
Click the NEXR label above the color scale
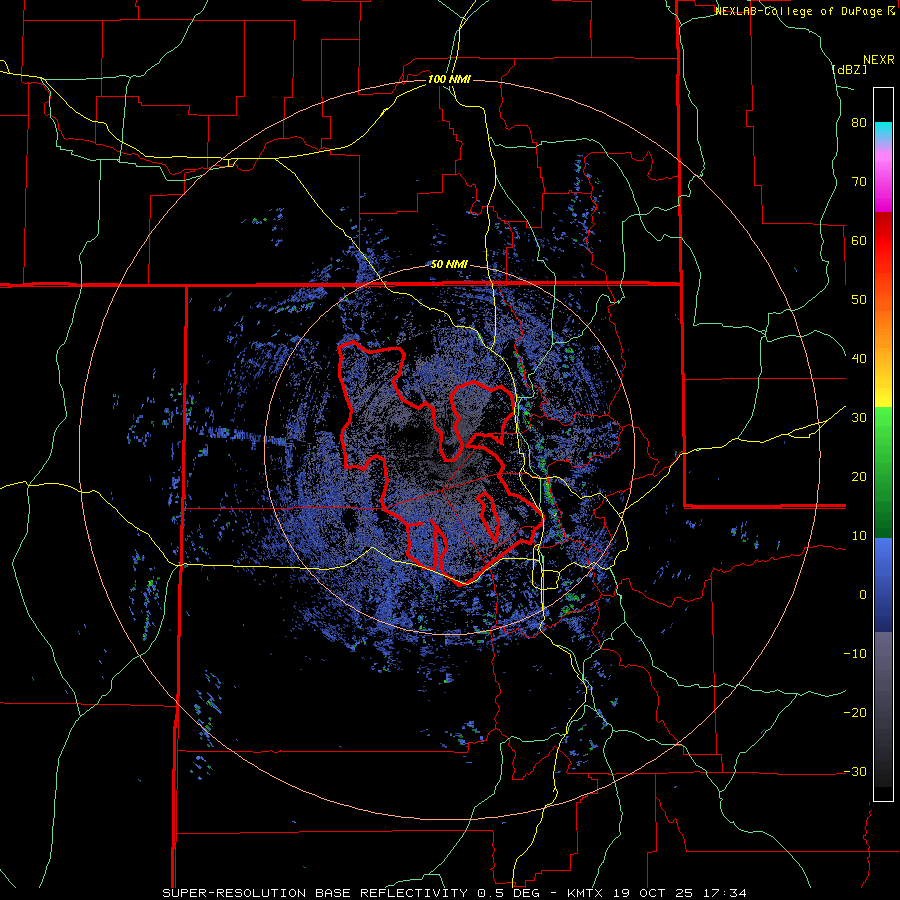(878, 60)
